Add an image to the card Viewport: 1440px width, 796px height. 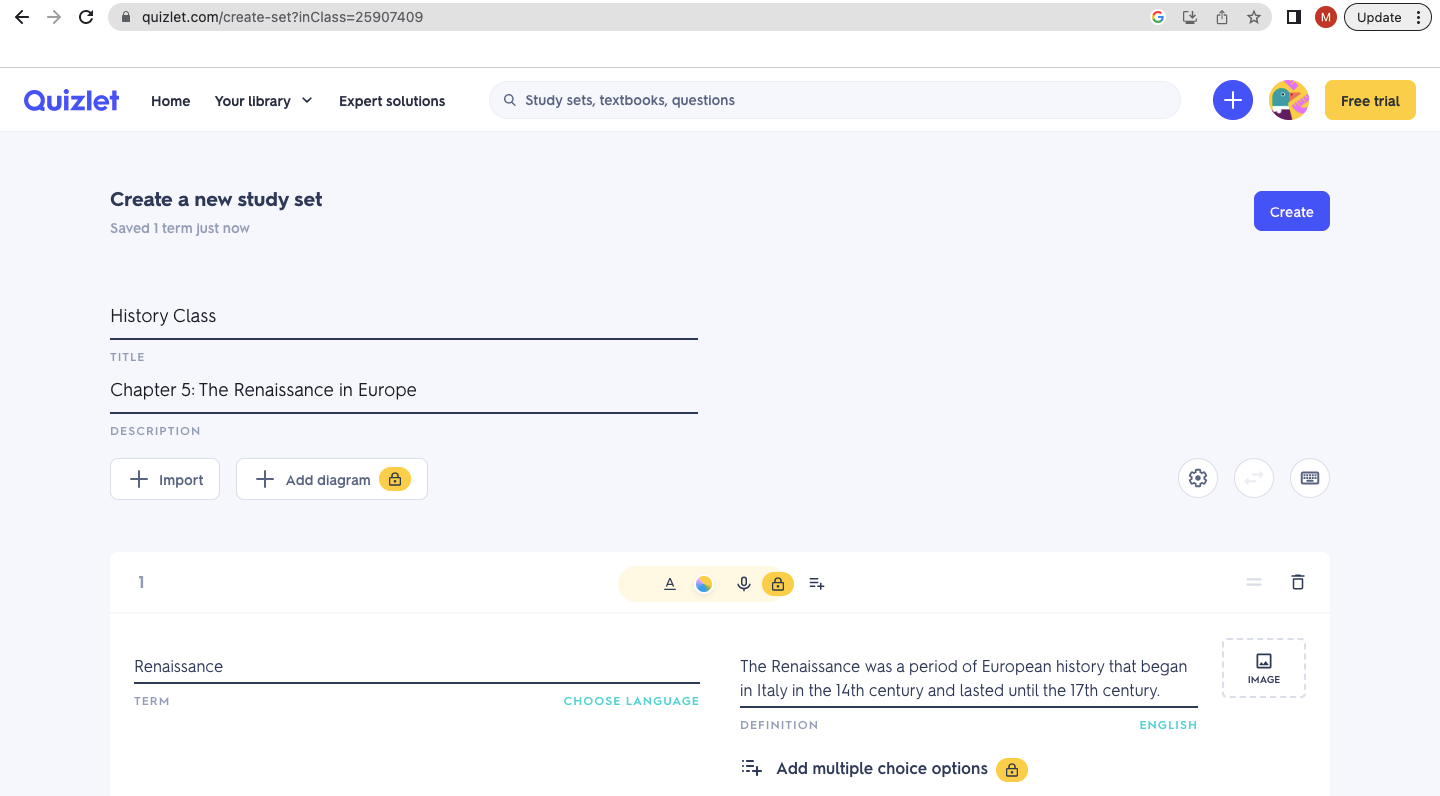(x=1264, y=668)
